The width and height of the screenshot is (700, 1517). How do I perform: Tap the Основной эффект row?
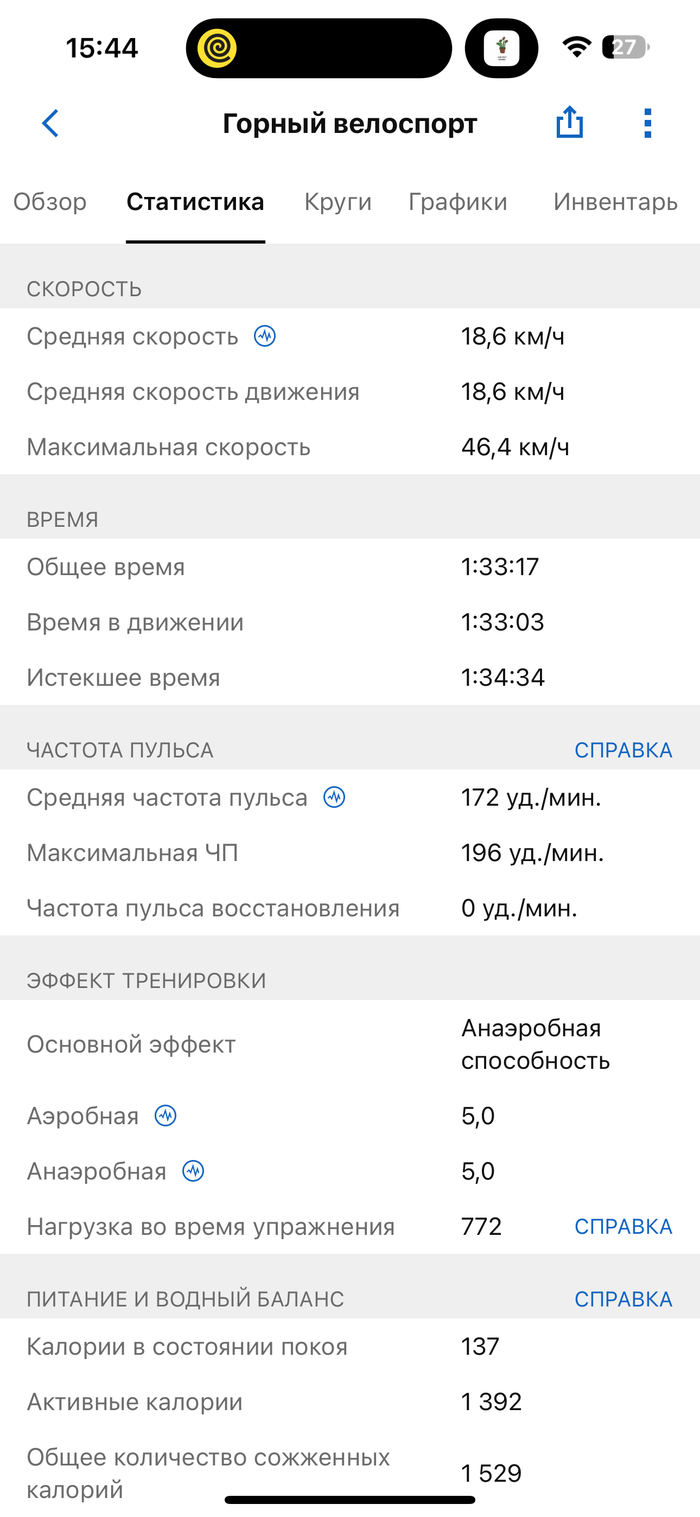click(350, 1045)
